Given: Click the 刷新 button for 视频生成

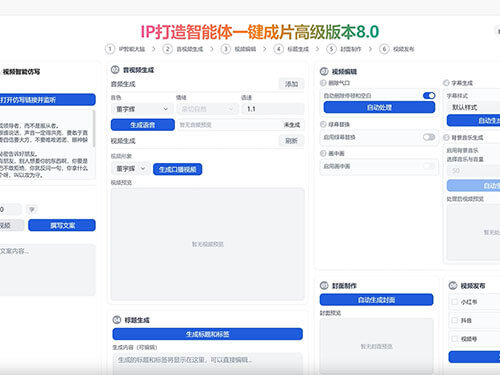Looking at the screenshot, I should point(291,141).
